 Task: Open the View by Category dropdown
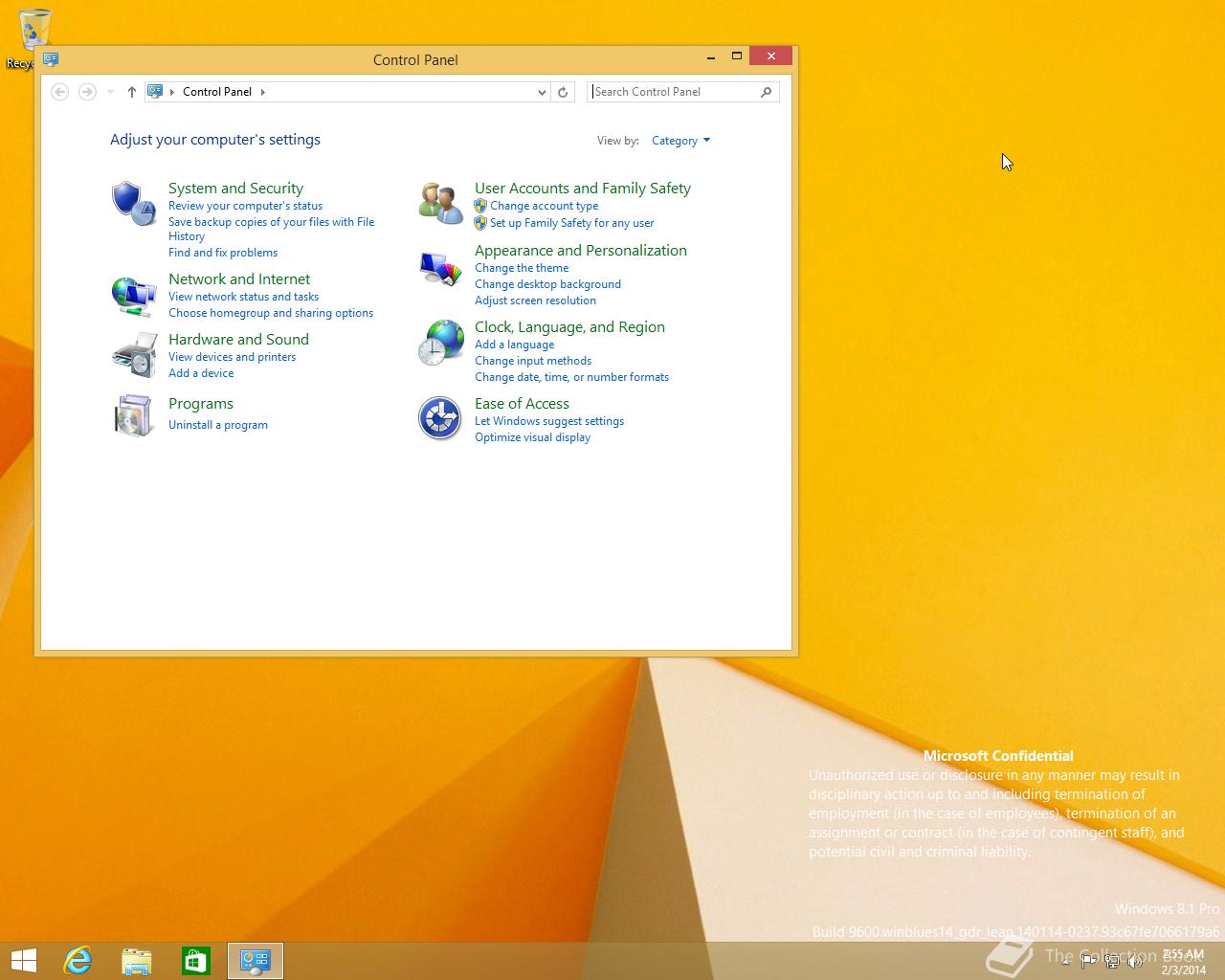(x=680, y=141)
